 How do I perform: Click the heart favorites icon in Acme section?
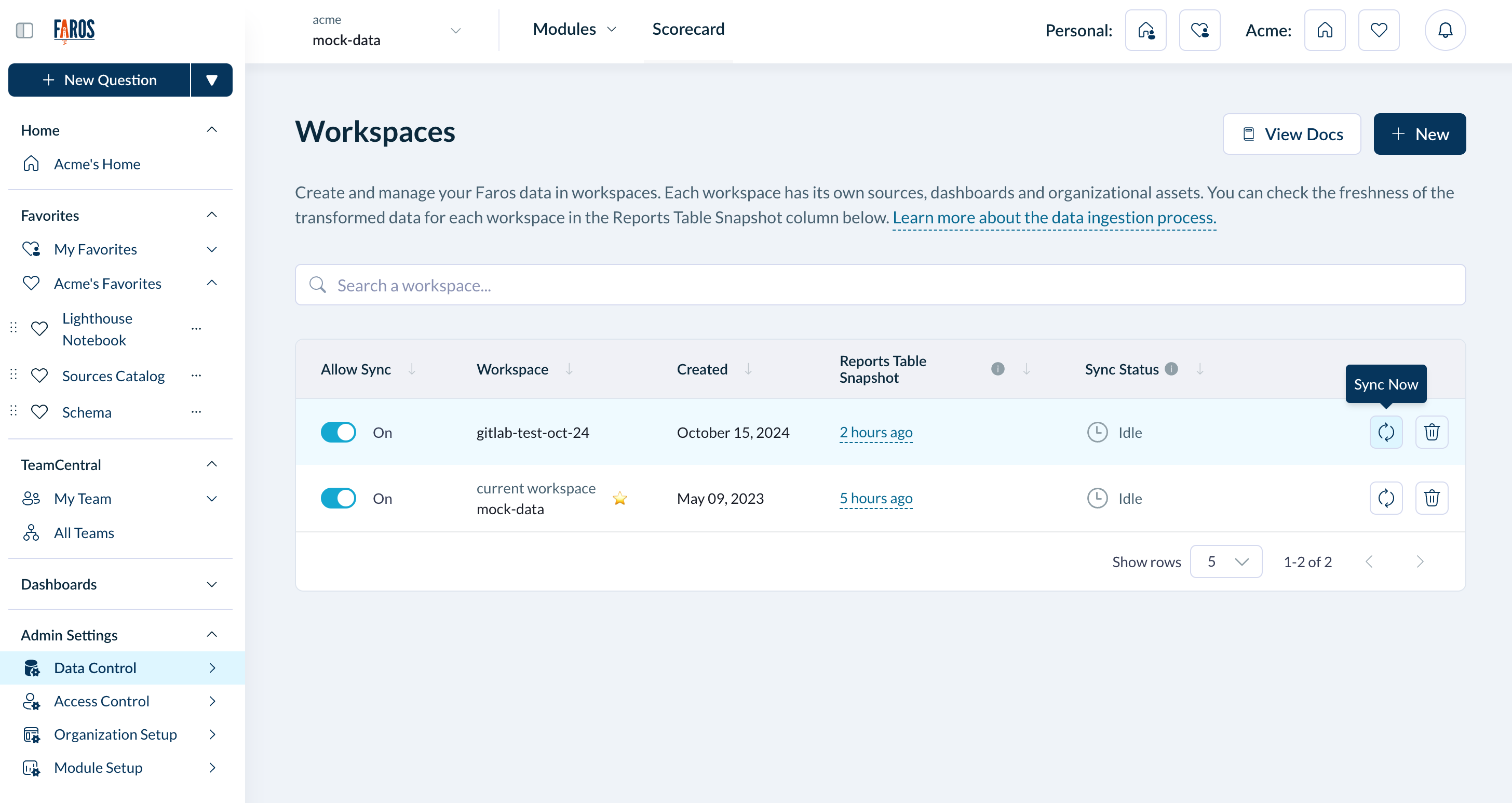click(1379, 29)
